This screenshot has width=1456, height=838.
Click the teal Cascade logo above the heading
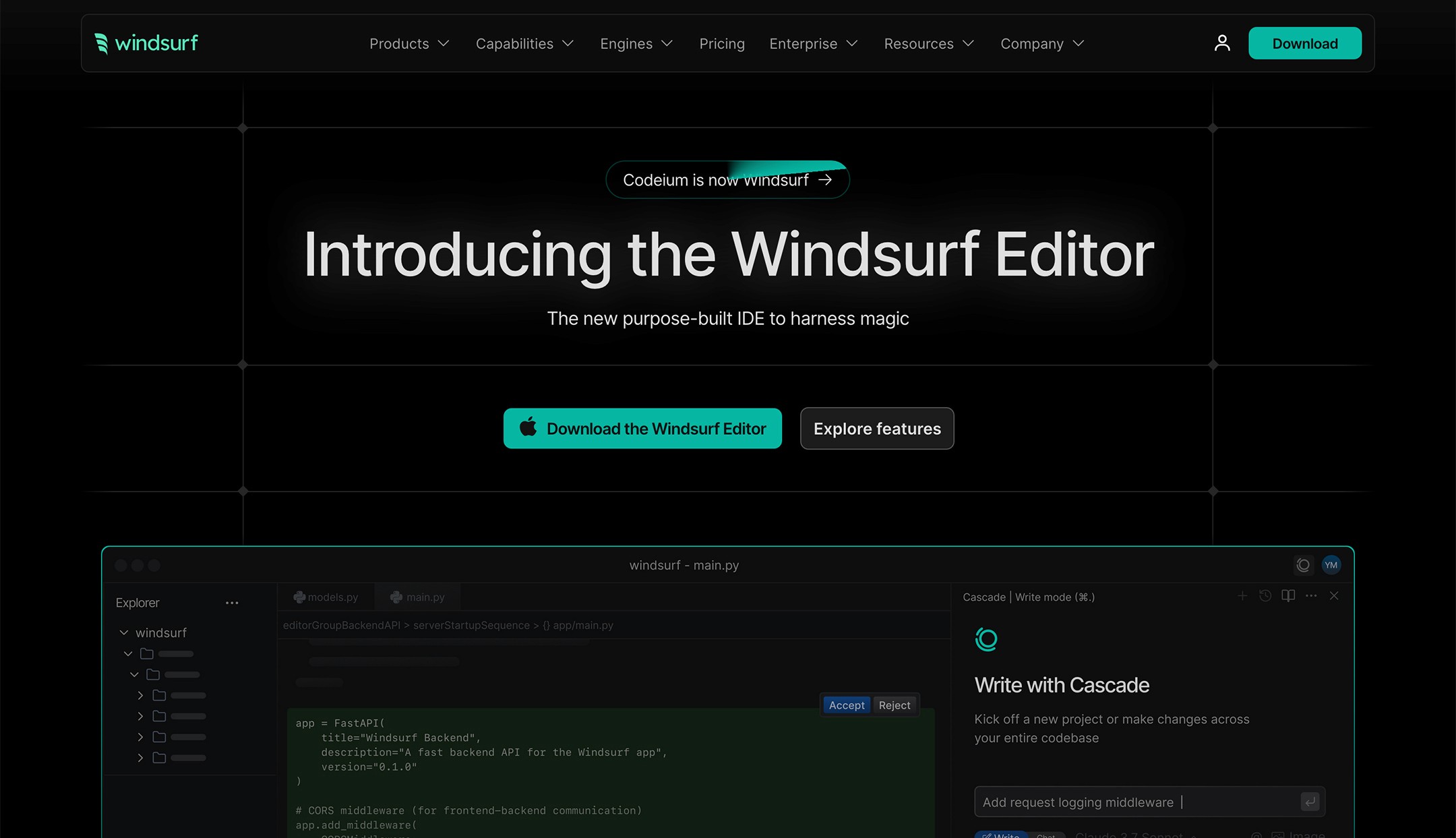(x=986, y=639)
